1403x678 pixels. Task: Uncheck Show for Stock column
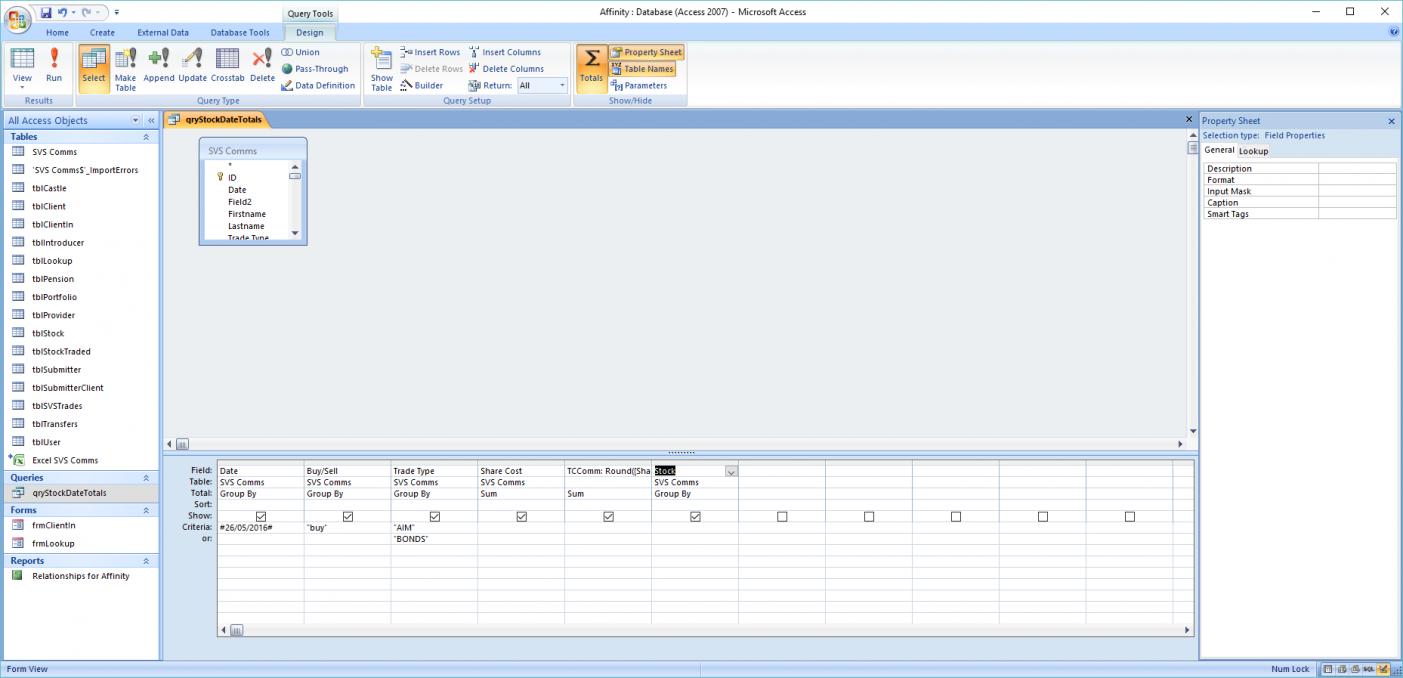696,516
